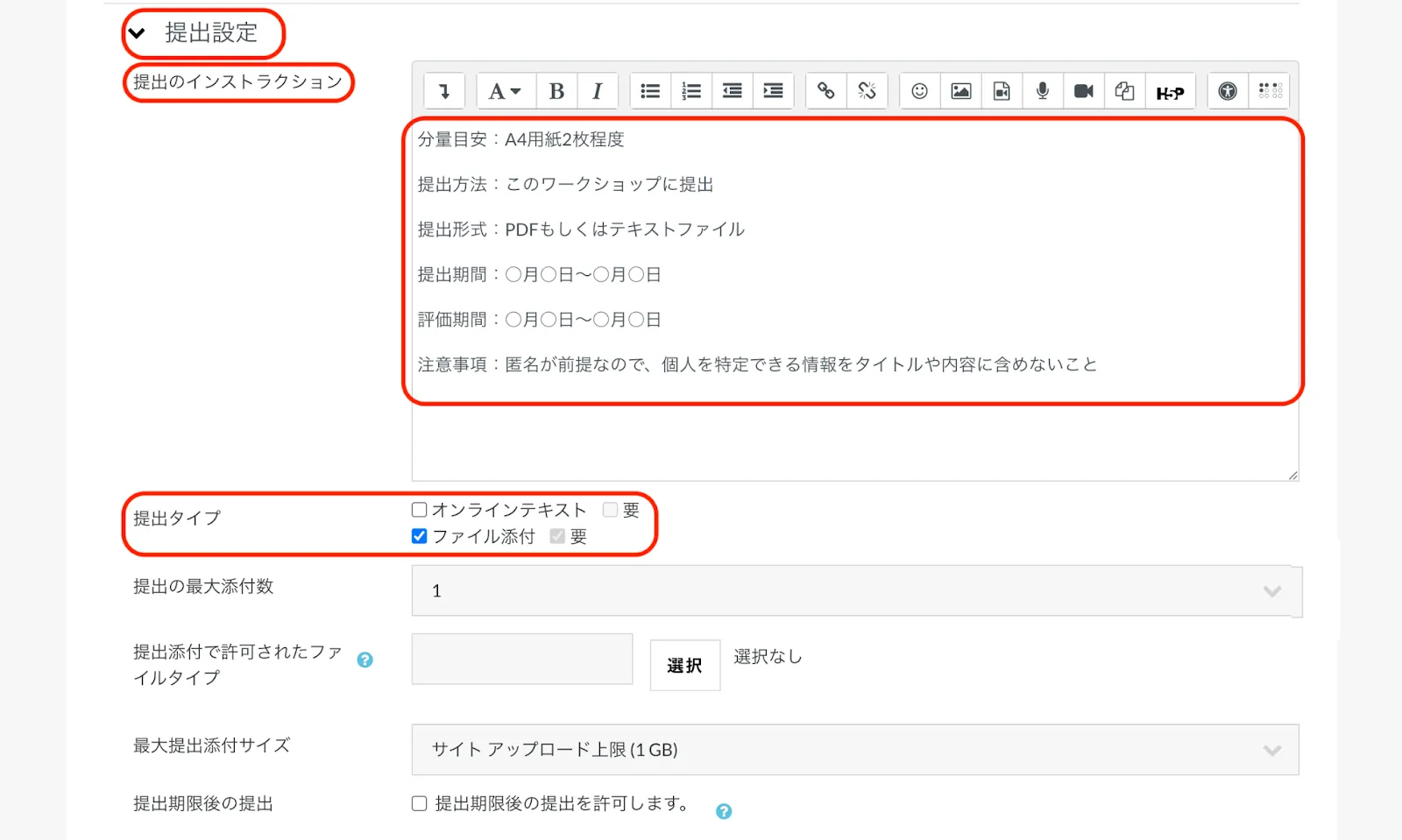Collapse the 提出設定 section
Image resolution: width=1402 pixels, height=840 pixels.
[138, 34]
